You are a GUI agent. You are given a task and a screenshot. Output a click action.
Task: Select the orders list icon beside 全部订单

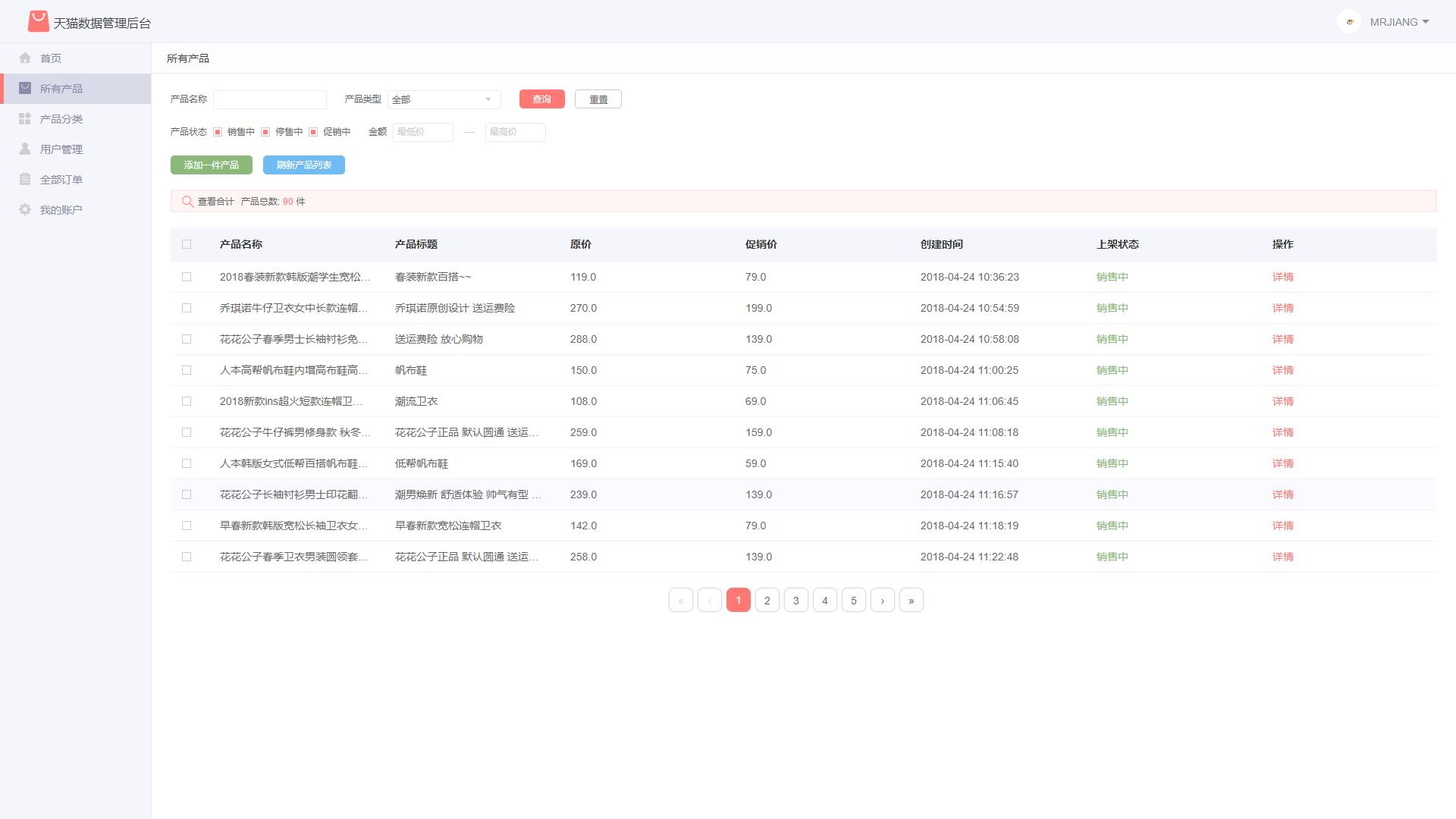point(25,179)
